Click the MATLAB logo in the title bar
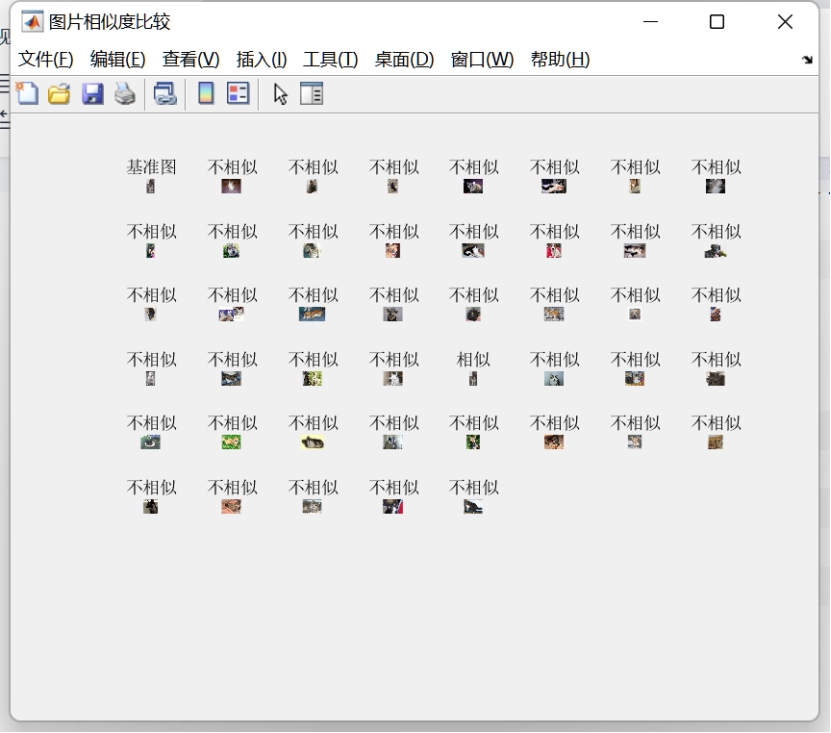Viewport: 831px width, 733px height. click(x=33, y=21)
